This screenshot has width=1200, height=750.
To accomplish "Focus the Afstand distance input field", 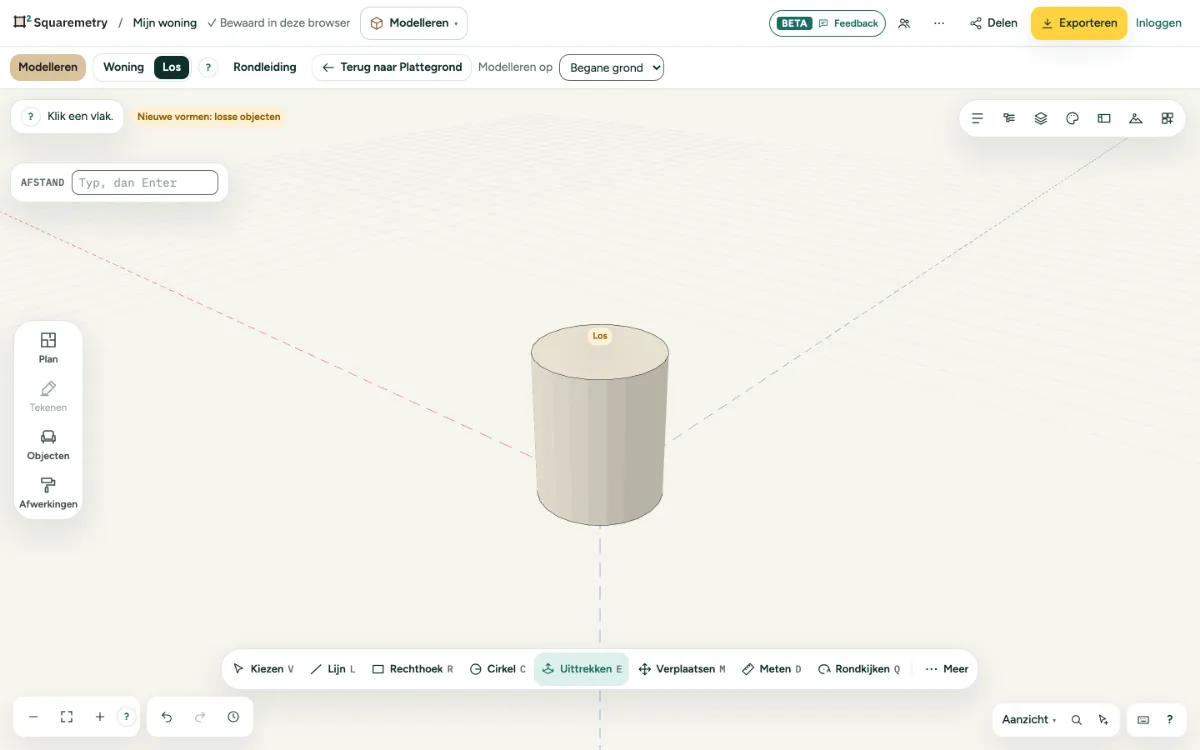I will pos(145,183).
